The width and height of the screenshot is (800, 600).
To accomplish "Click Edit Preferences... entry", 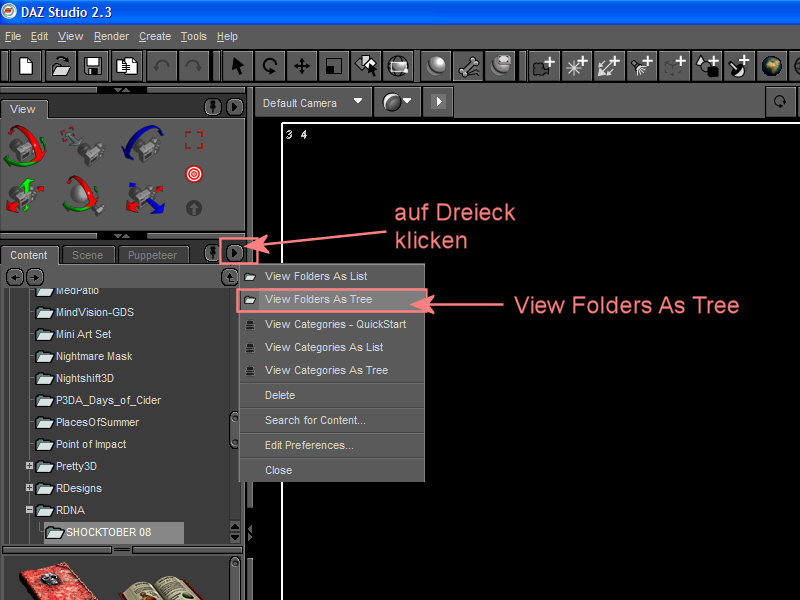I will coord(332,445).
